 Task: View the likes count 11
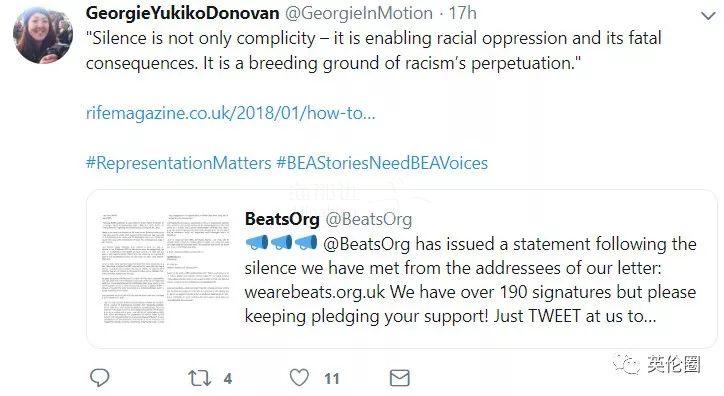point(332,379)
